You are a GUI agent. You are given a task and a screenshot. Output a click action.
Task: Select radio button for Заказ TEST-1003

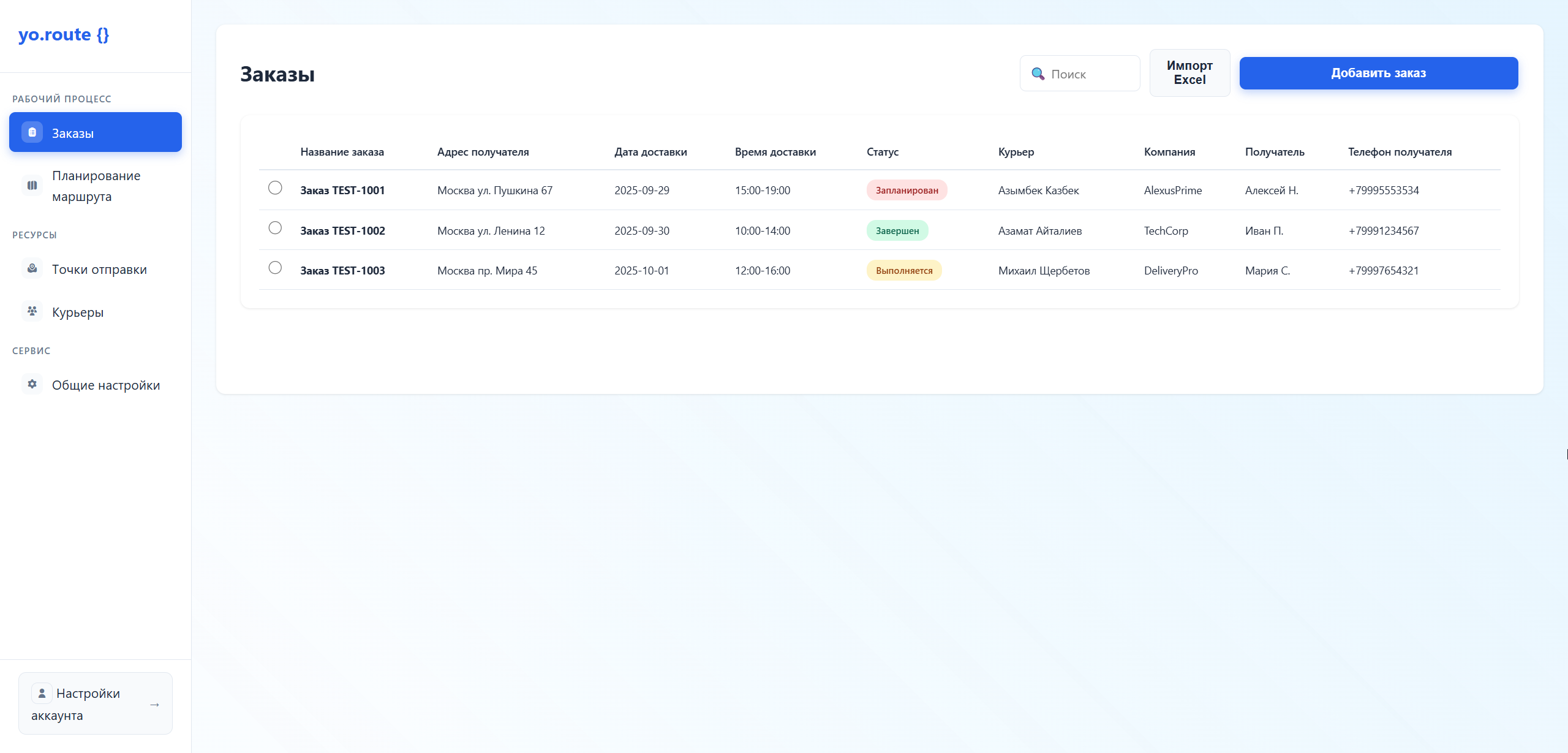[275, 268]
